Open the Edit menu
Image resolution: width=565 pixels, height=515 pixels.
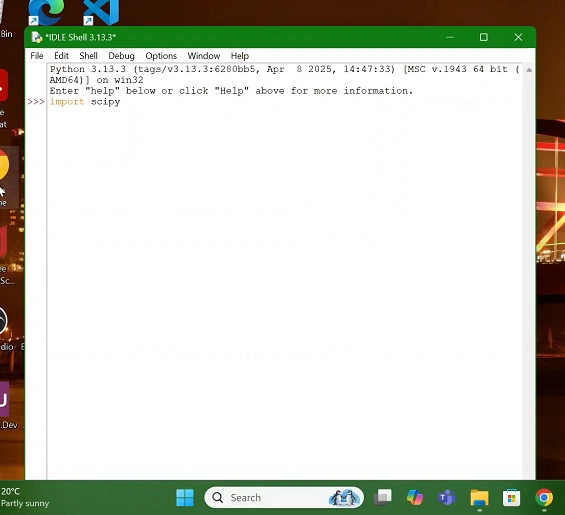point(61,56)
